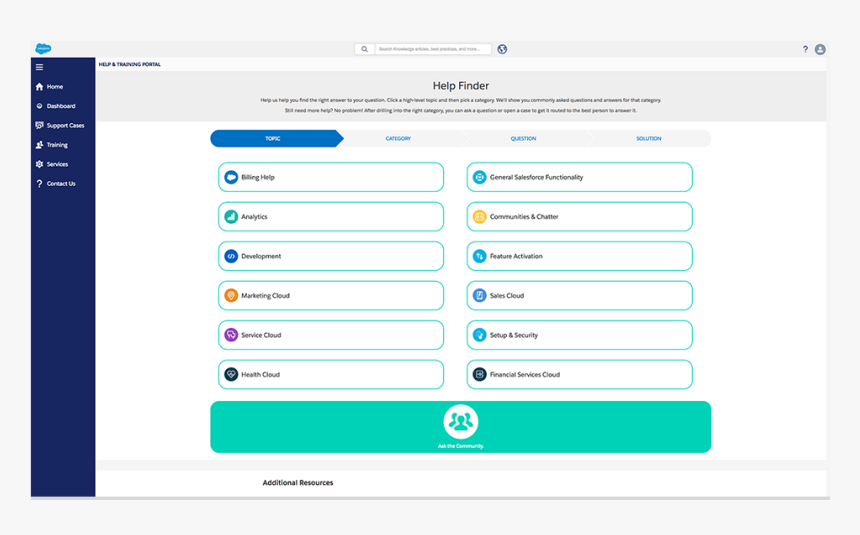This screenshot has width=860, height=535.
Task: Click the Sales Cloud phone icon
Action: 480,296
